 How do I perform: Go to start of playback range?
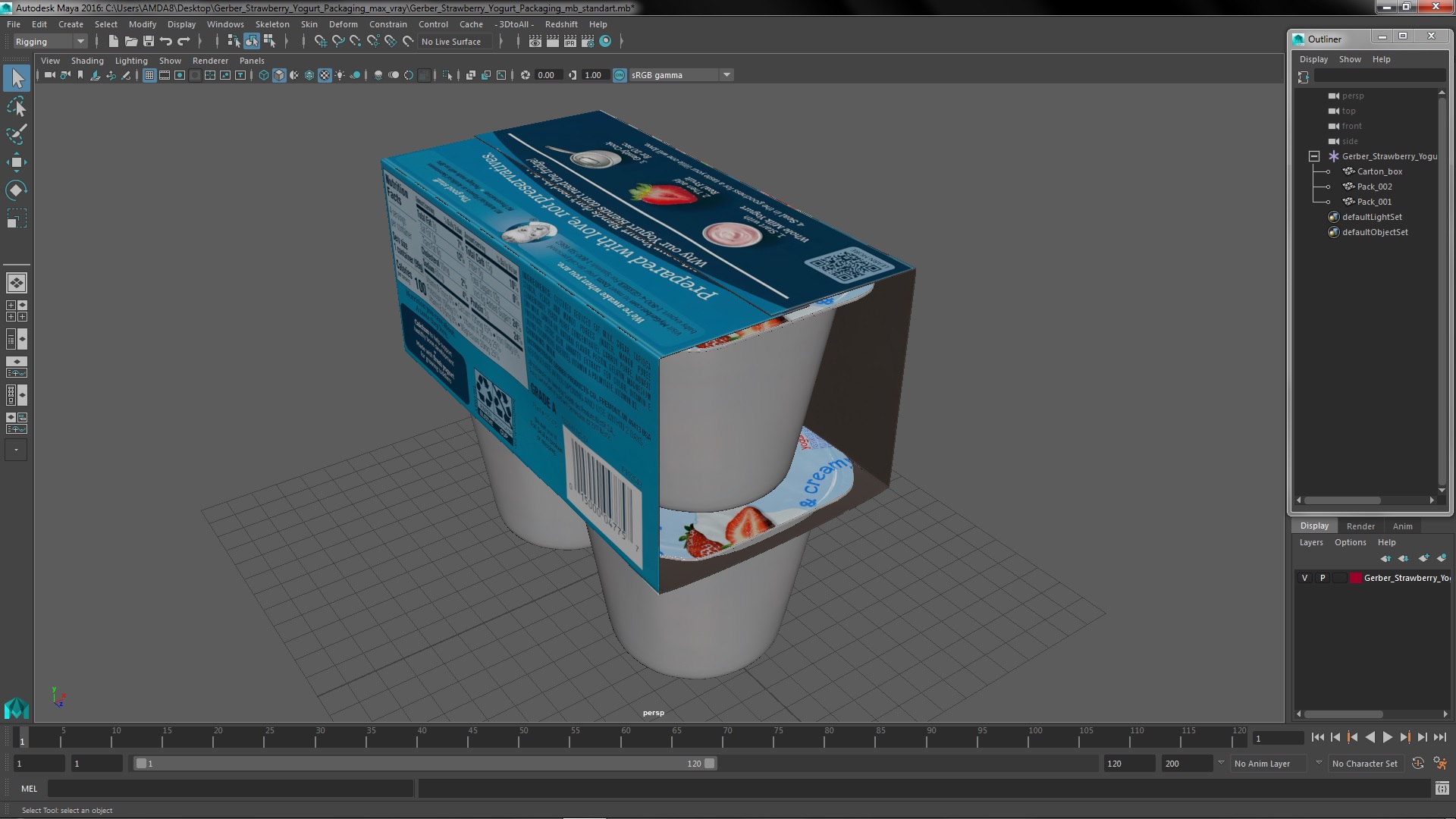click(1317, 737)
